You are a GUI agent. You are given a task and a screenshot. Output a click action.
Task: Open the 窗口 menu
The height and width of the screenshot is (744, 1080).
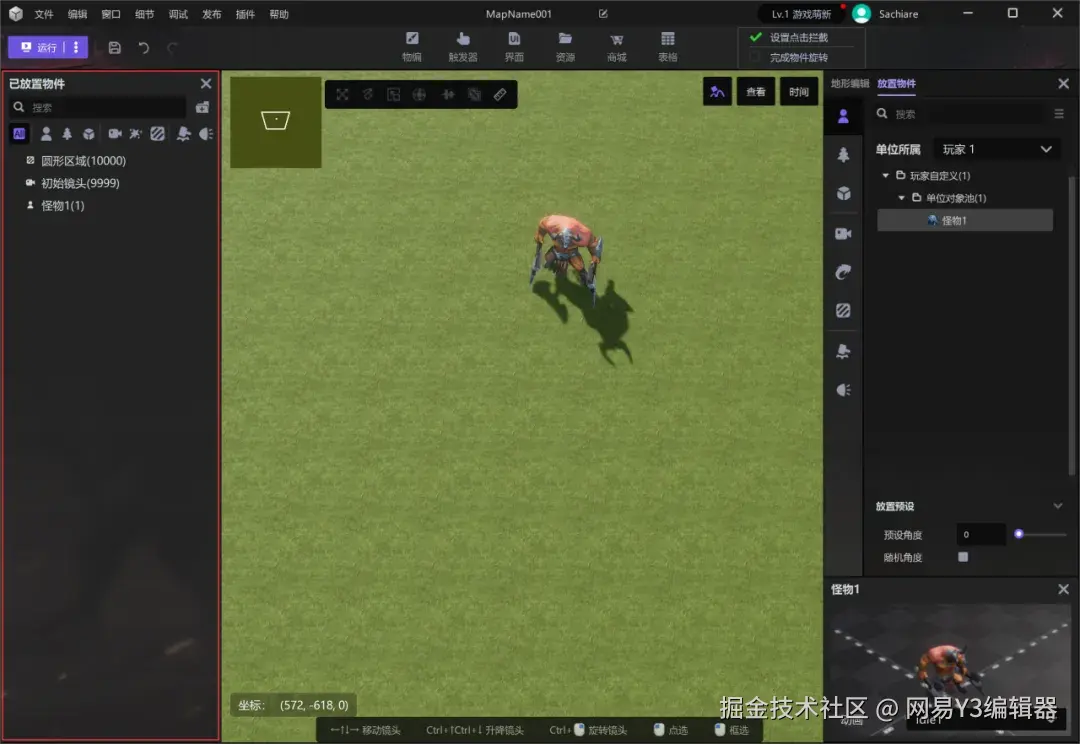pos(111,14)
